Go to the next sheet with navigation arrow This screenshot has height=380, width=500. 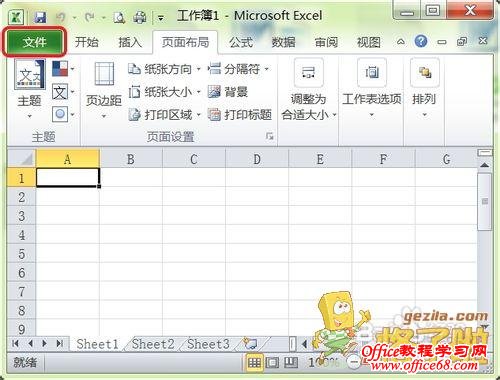[x=45, y=343]
